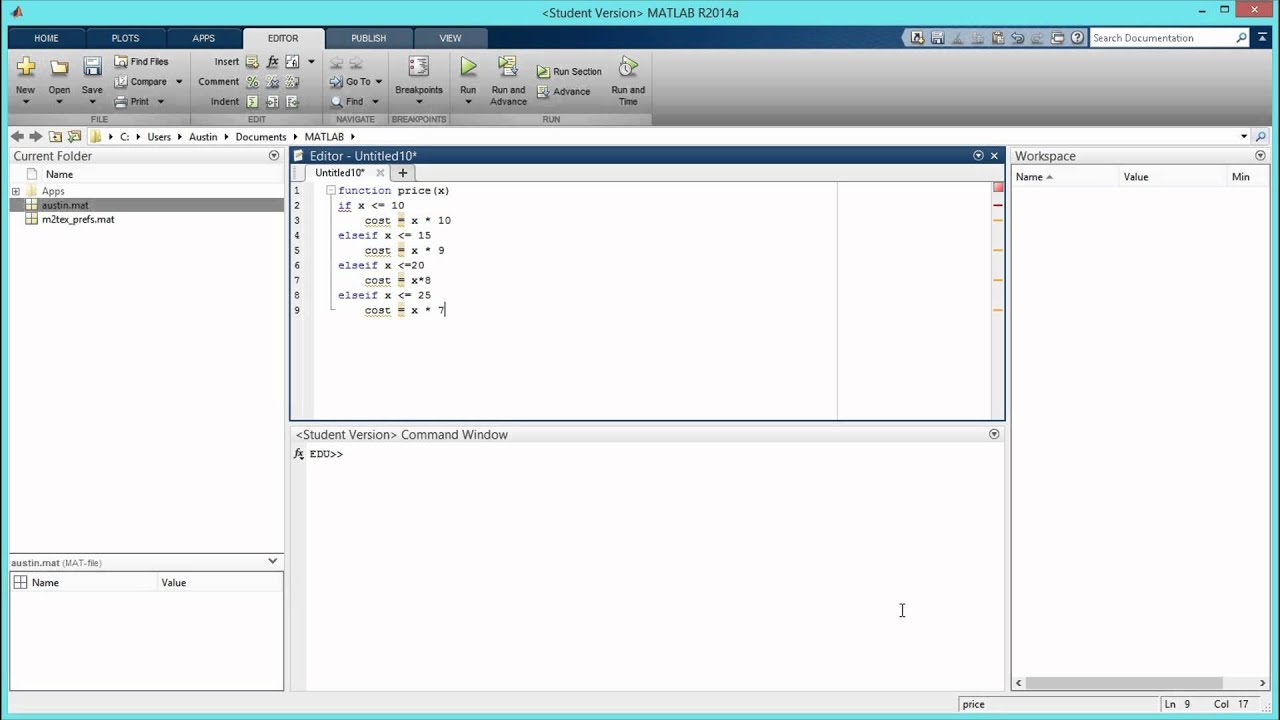
Task: Click the Print button
Action: click(x=132, y=101)
